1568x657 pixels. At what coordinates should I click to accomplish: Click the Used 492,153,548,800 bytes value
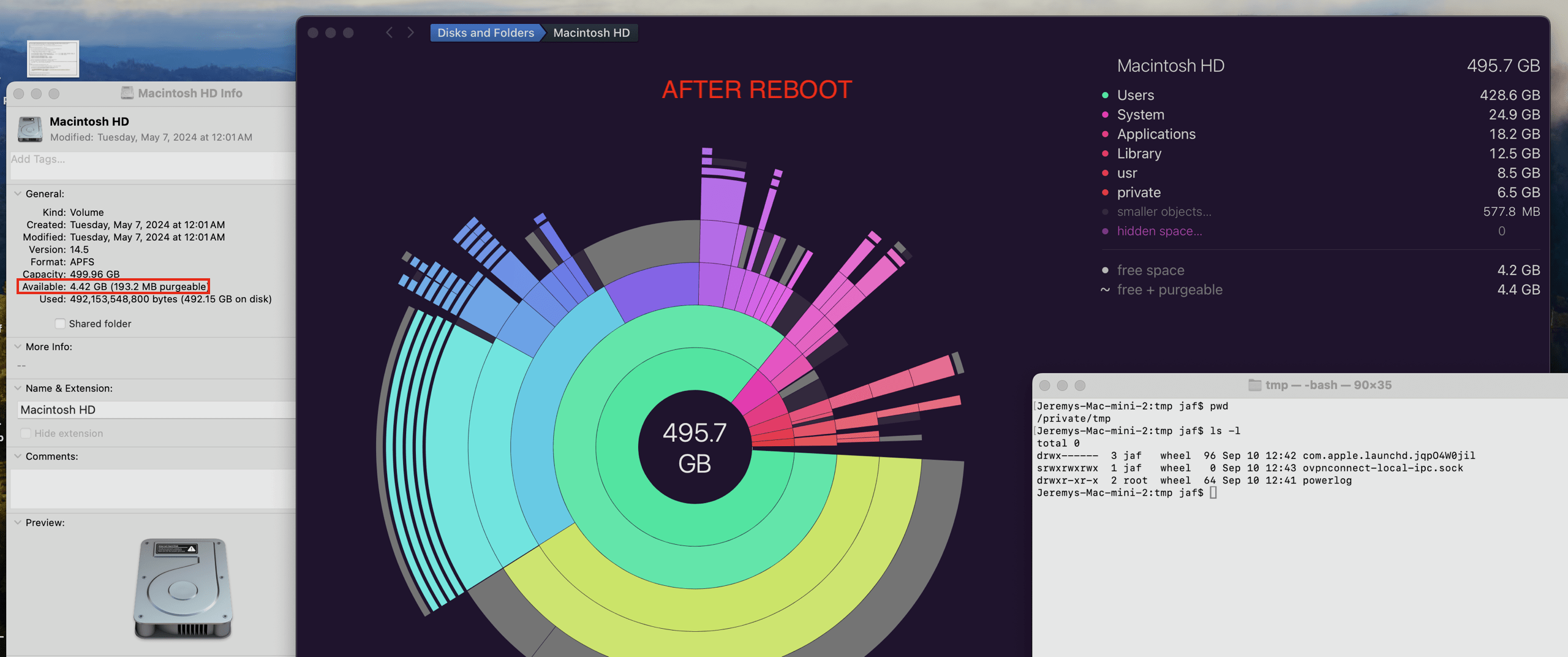pos(171,299)
